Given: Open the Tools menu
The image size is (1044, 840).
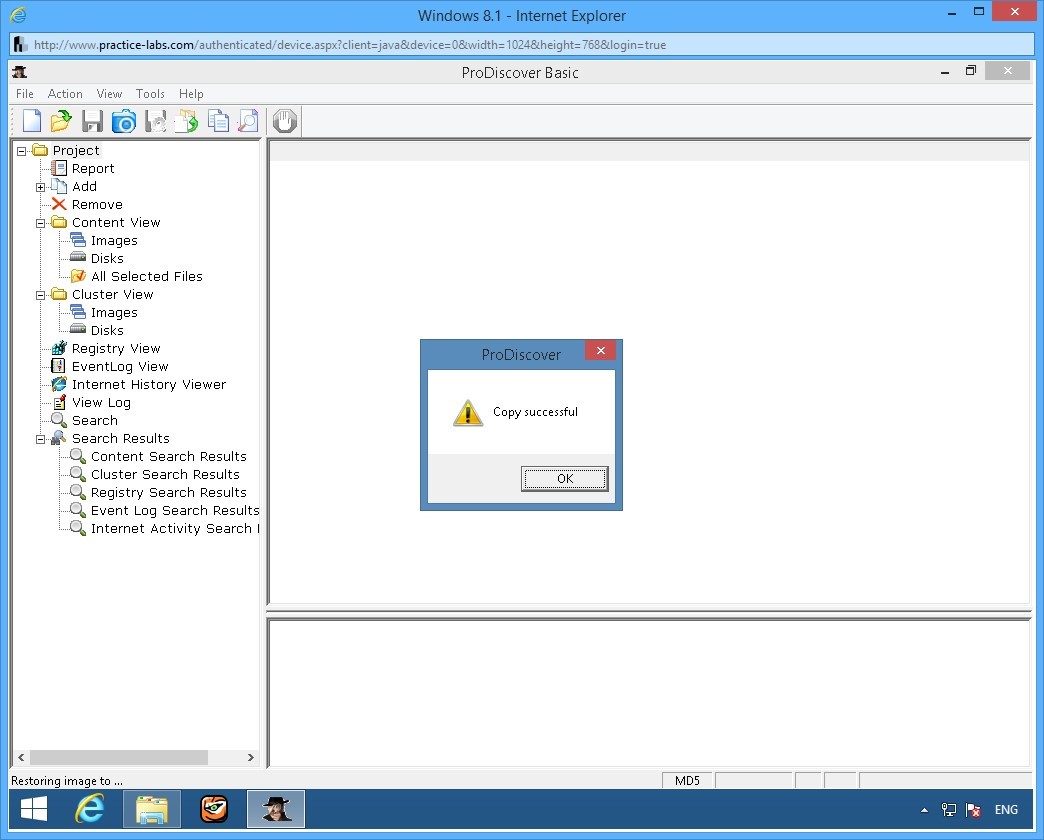Looking at the screenshot, I should point(150,94).
